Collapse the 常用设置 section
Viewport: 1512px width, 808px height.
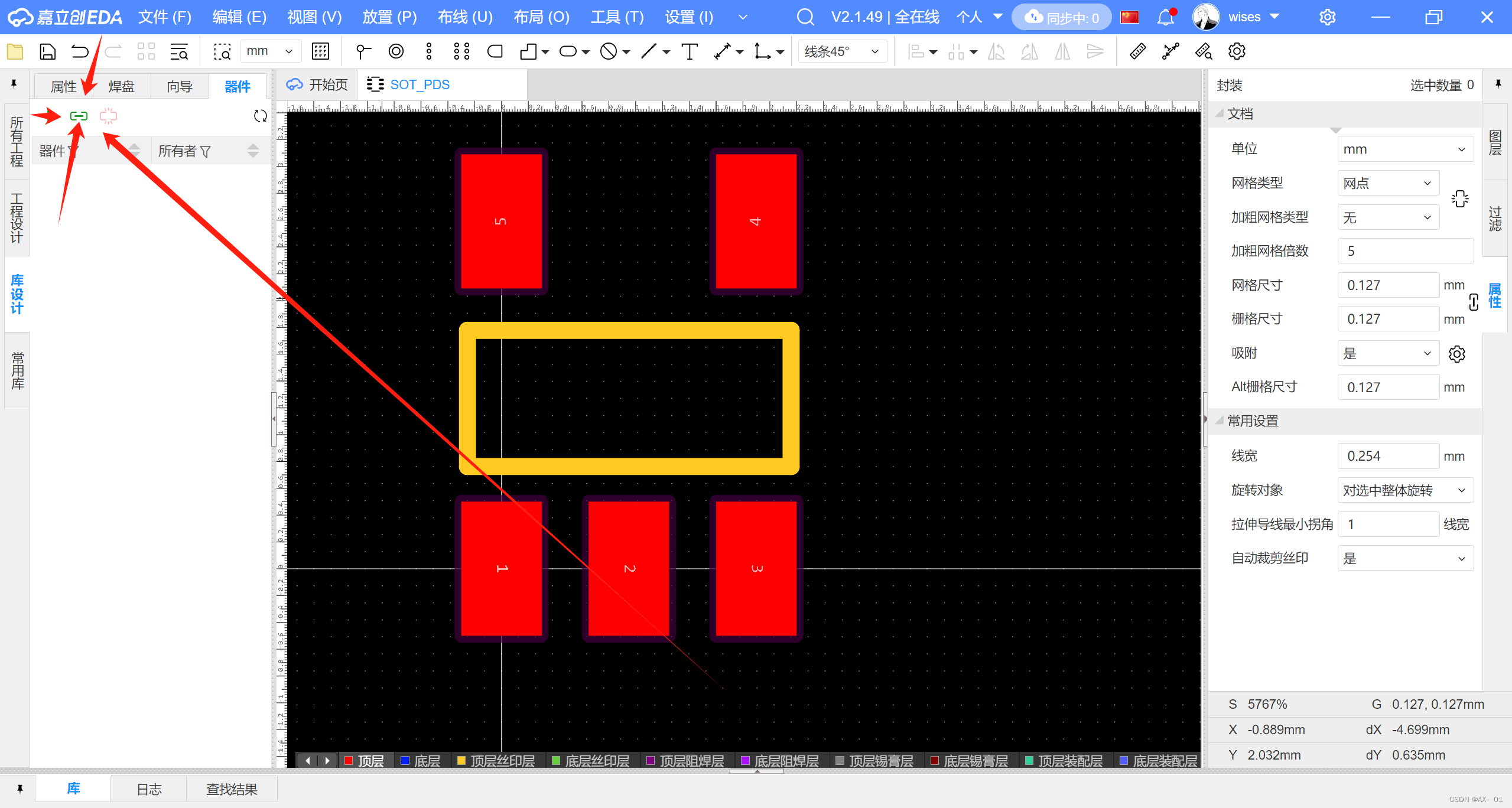(1220, 421)
